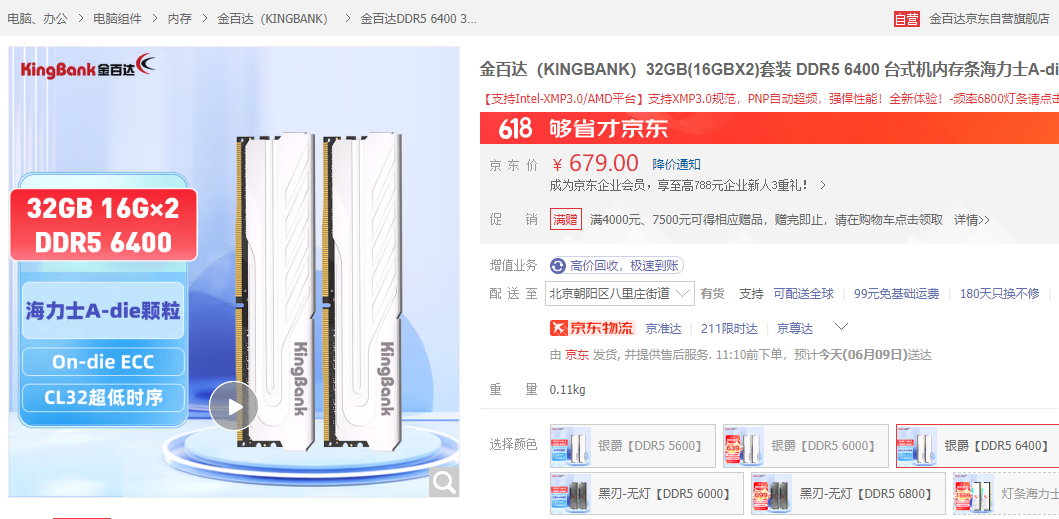Image resolution: width=1059 pixels, height=519 pixels.
Task: Select the 黑刃-无灯 DDR5 6800 variant
Action: (x=848, y=494)
